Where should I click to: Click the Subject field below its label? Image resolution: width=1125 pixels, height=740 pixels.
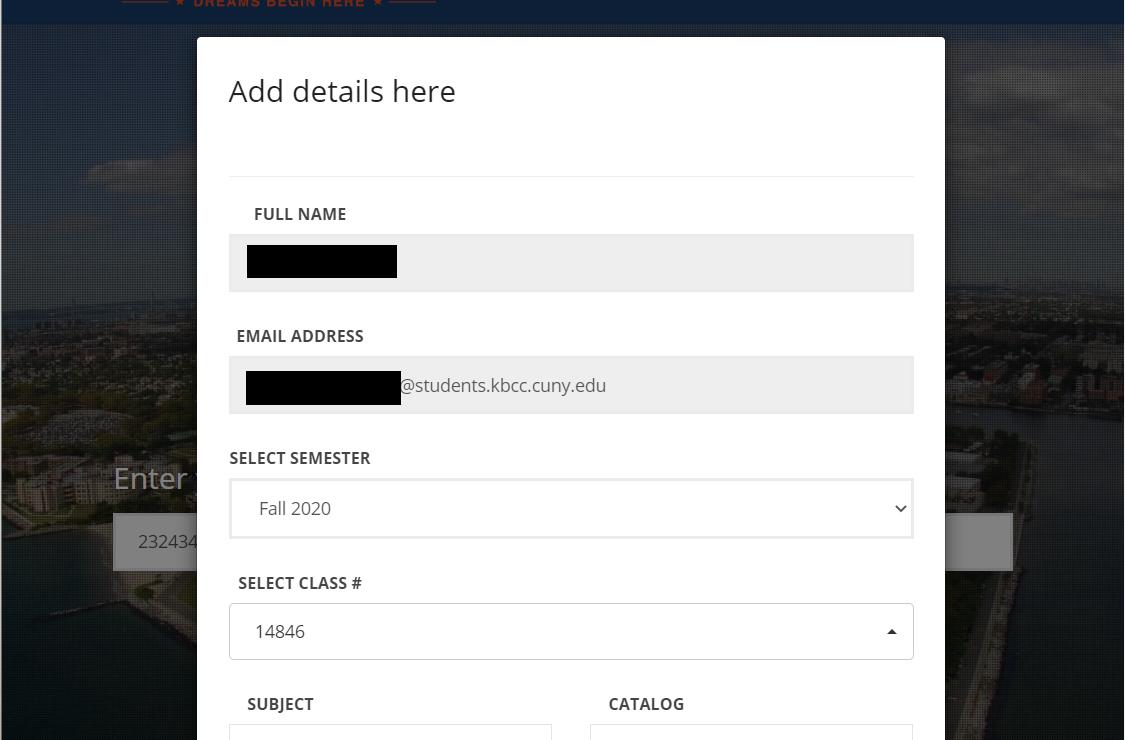(x=390, y=732)
